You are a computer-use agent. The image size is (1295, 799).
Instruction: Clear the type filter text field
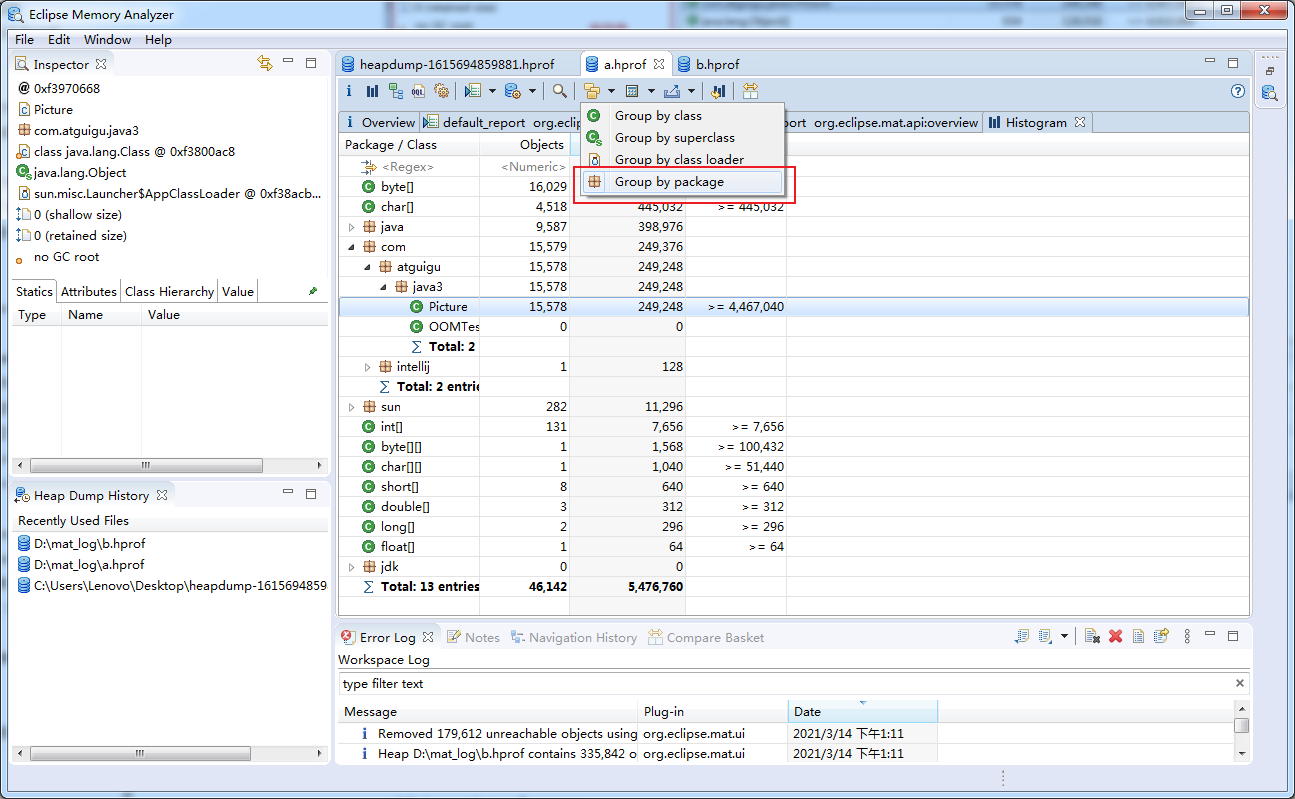click(x=1240, y=683)
